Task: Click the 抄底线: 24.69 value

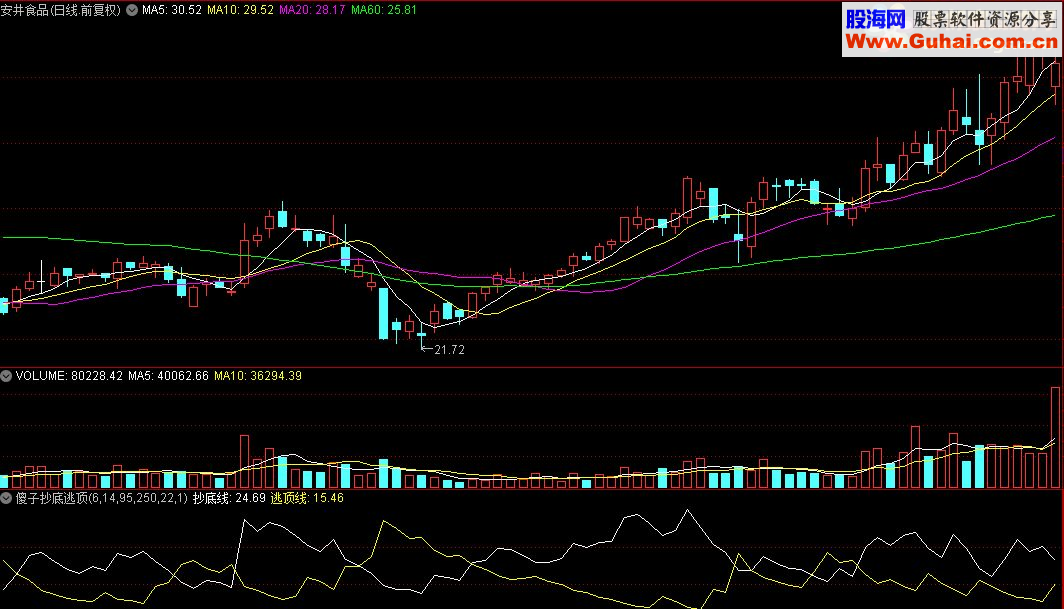Action: click(229, 498)
